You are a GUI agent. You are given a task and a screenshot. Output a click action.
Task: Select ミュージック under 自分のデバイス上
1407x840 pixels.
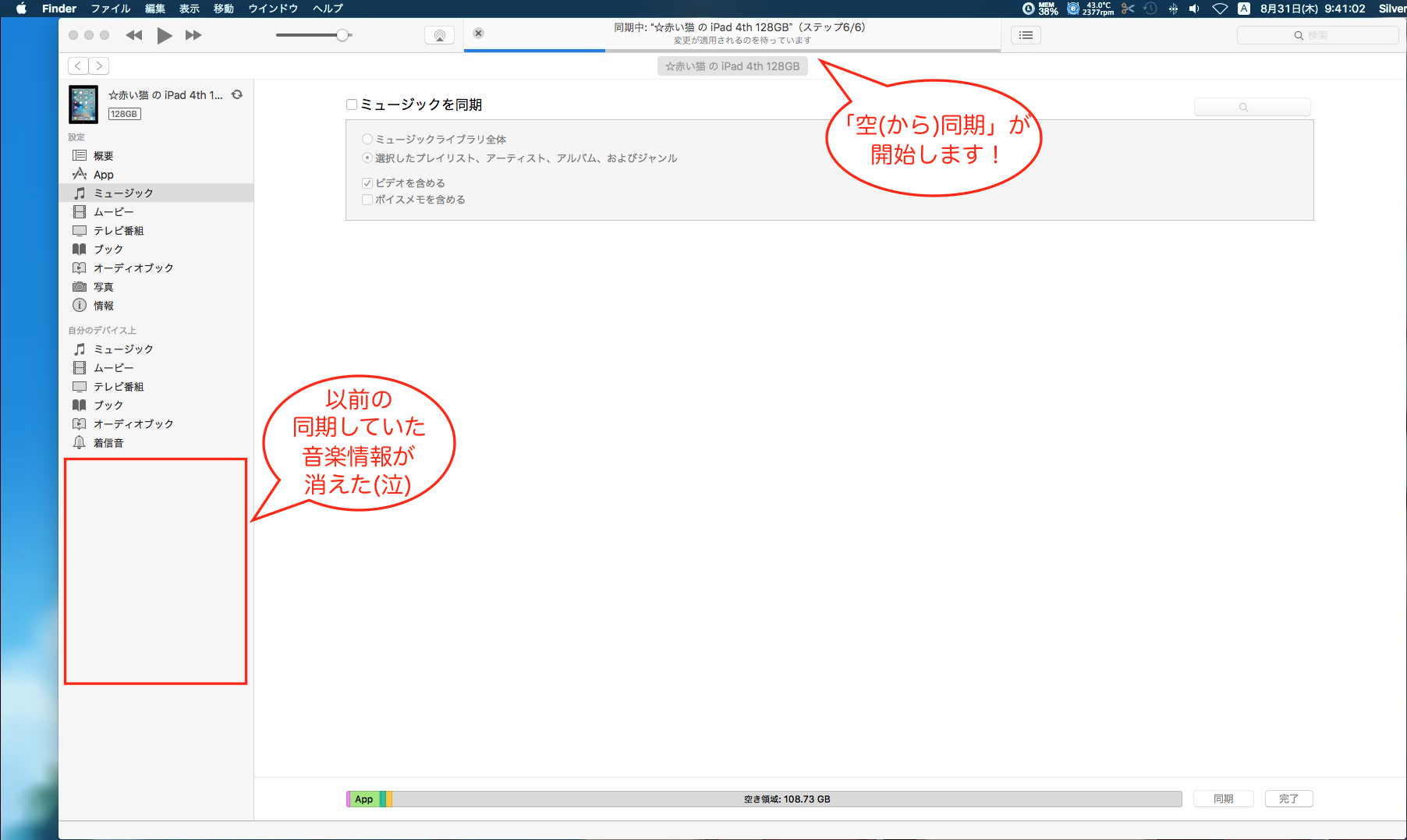[x=156, y=349]
